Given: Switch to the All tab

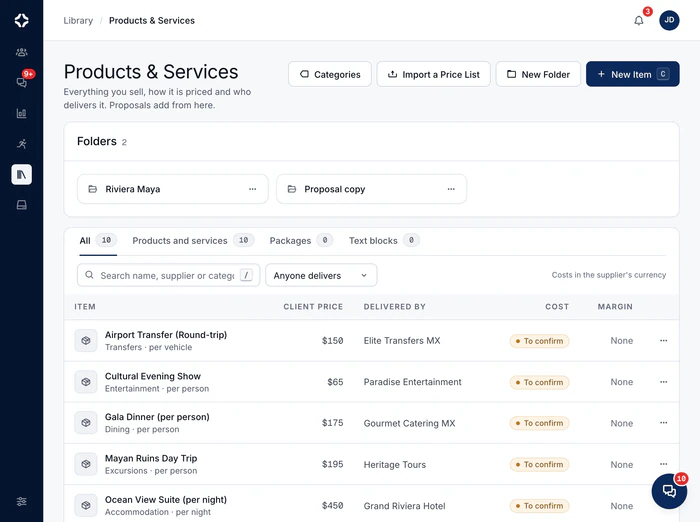Looking at the screenshot, I should coord(98,241).
